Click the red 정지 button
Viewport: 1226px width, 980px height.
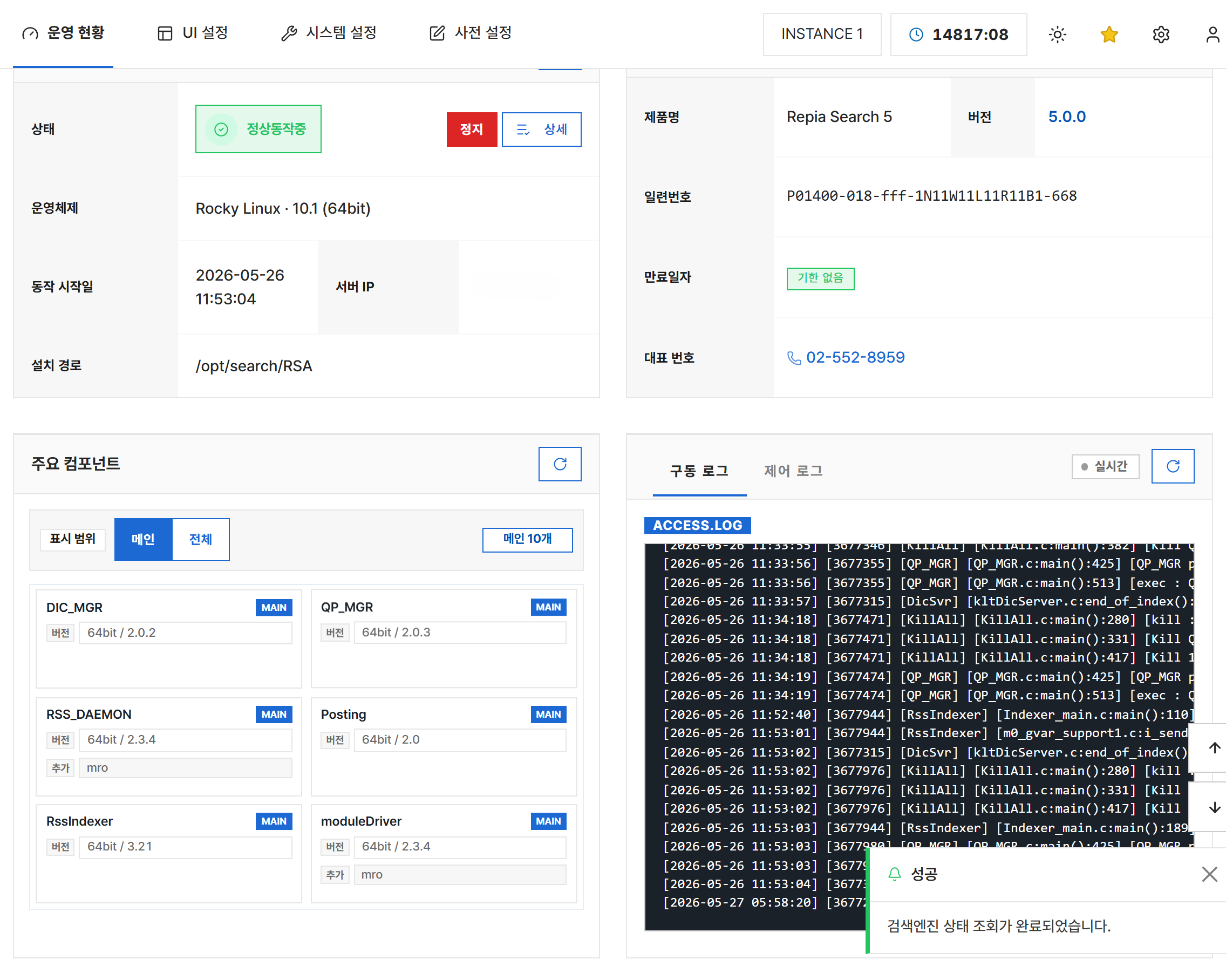[x=472, y=129]
